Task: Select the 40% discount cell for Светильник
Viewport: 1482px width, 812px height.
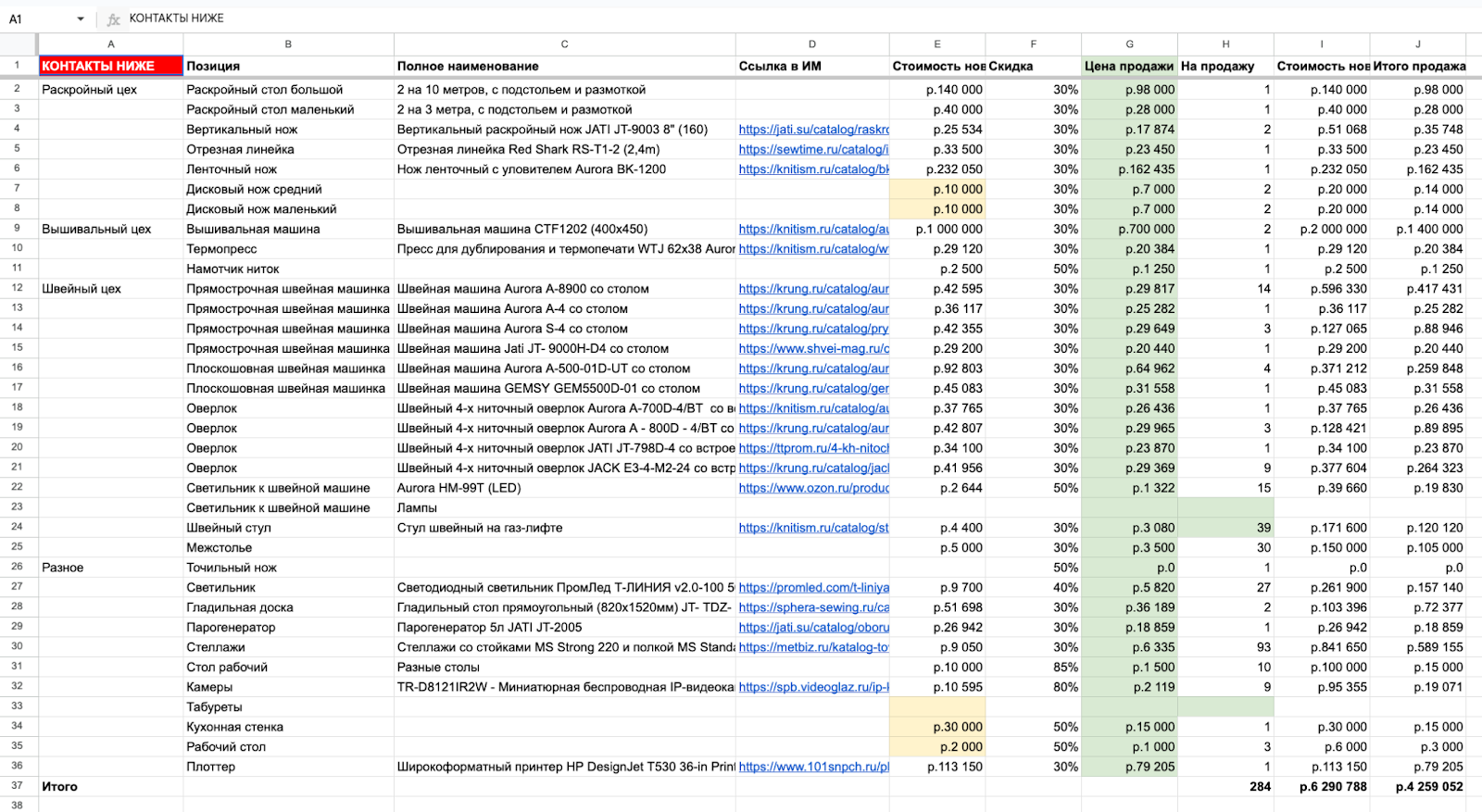Action: [1034, 588]
